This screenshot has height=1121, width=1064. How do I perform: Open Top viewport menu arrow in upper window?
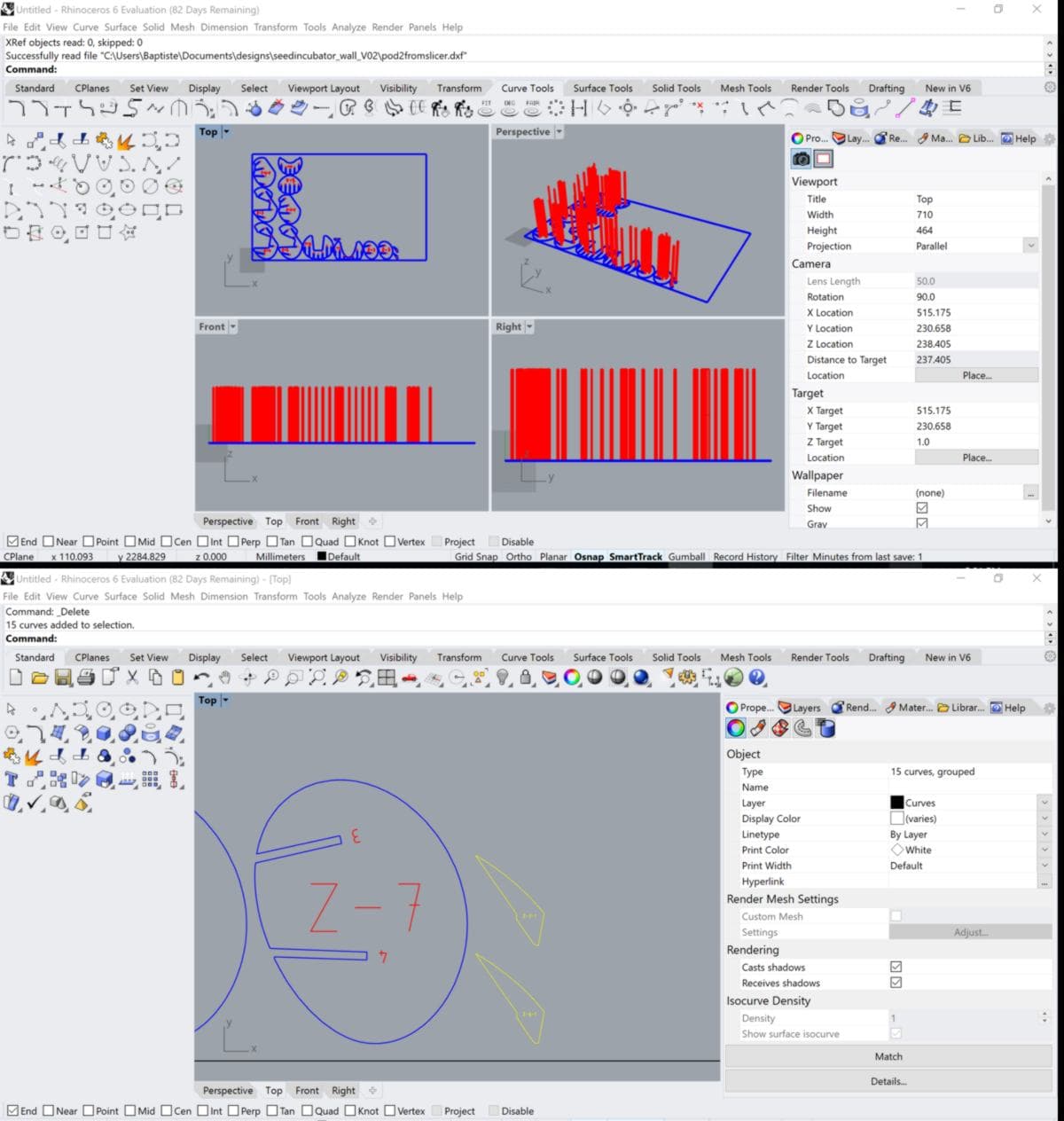click(x=226, y=131)
